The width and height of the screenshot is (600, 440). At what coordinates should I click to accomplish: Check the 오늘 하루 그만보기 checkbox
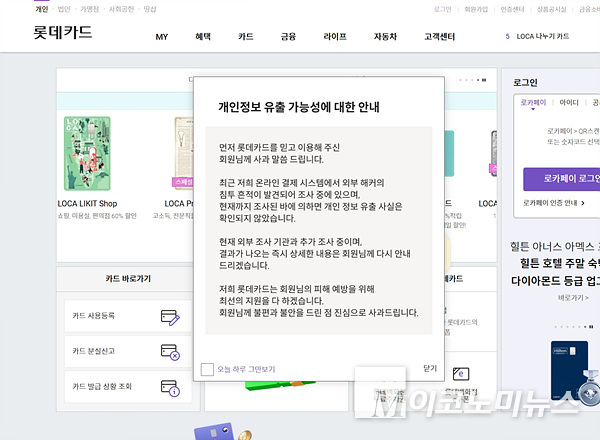(x=207, y=369)
